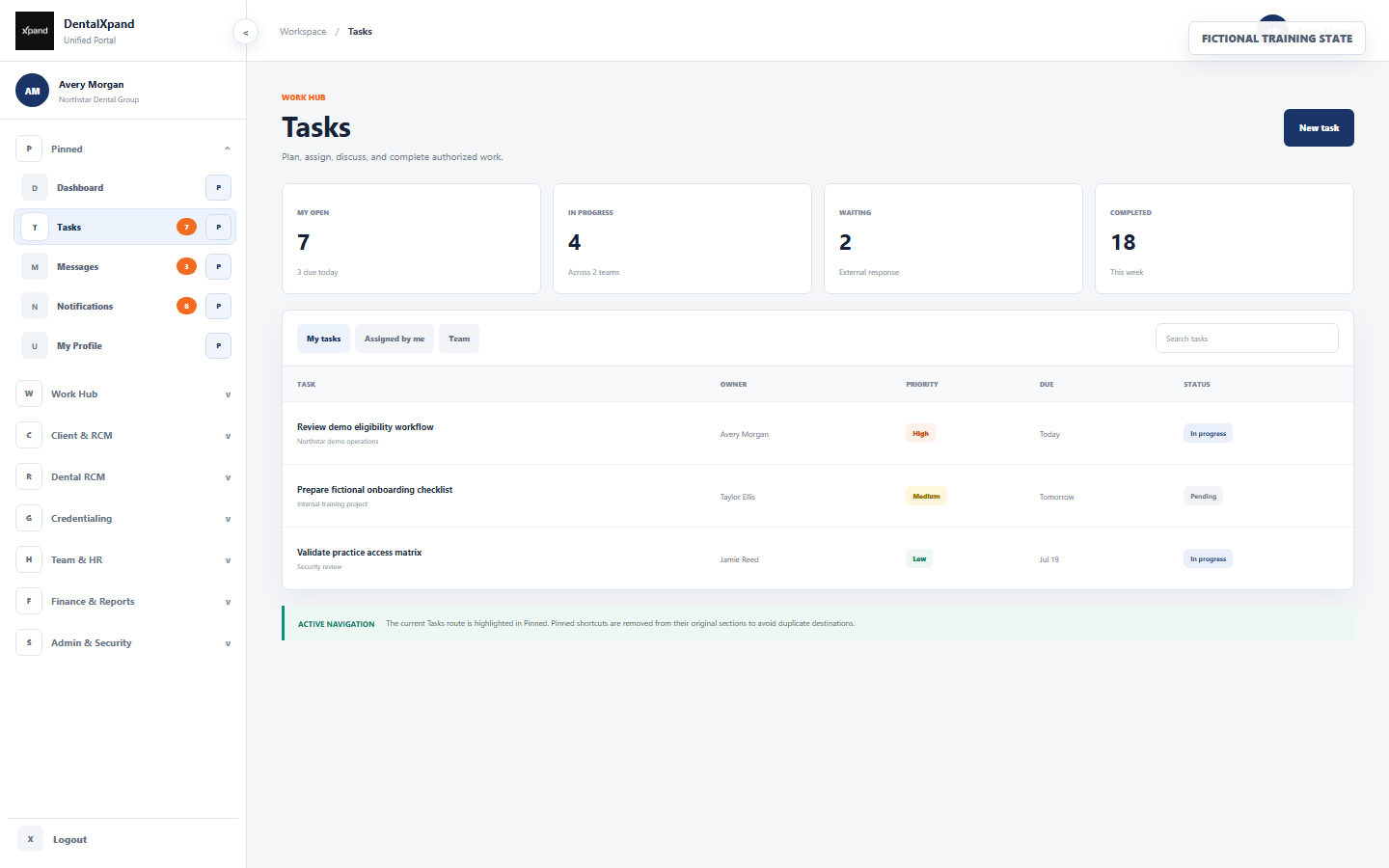Open Validate practice access matrix task
The height and width of the screenshot is (868, 1389).
click(359, 552)
